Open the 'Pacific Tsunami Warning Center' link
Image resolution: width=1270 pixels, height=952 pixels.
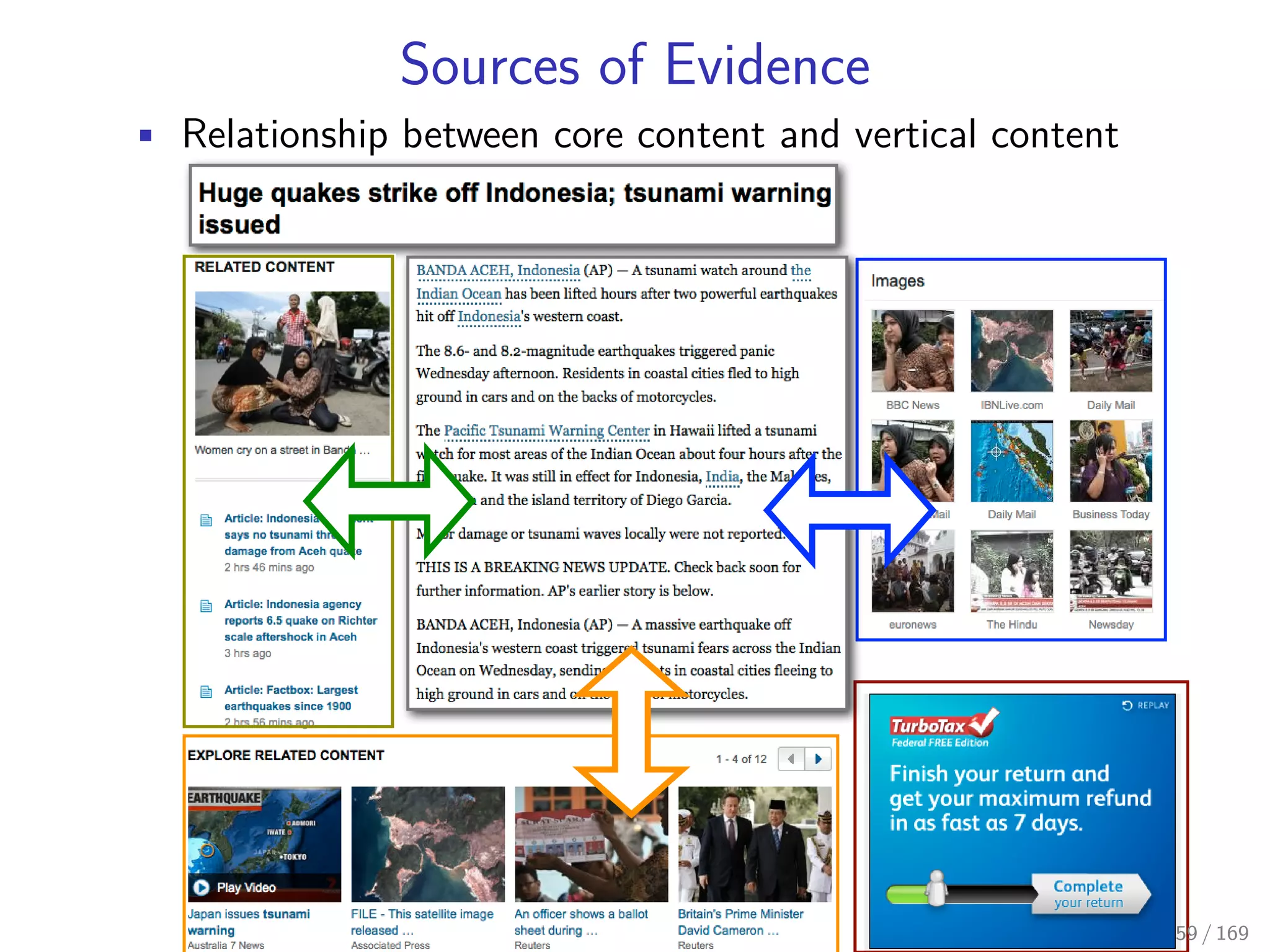coord(546,431)
